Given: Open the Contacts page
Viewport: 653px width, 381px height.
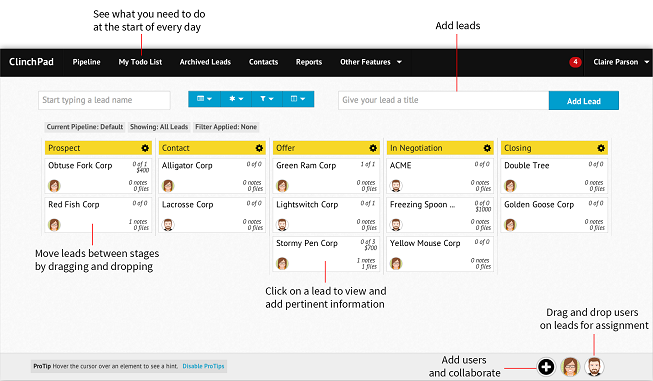Looking at the screenshot, I should (263, 62).
